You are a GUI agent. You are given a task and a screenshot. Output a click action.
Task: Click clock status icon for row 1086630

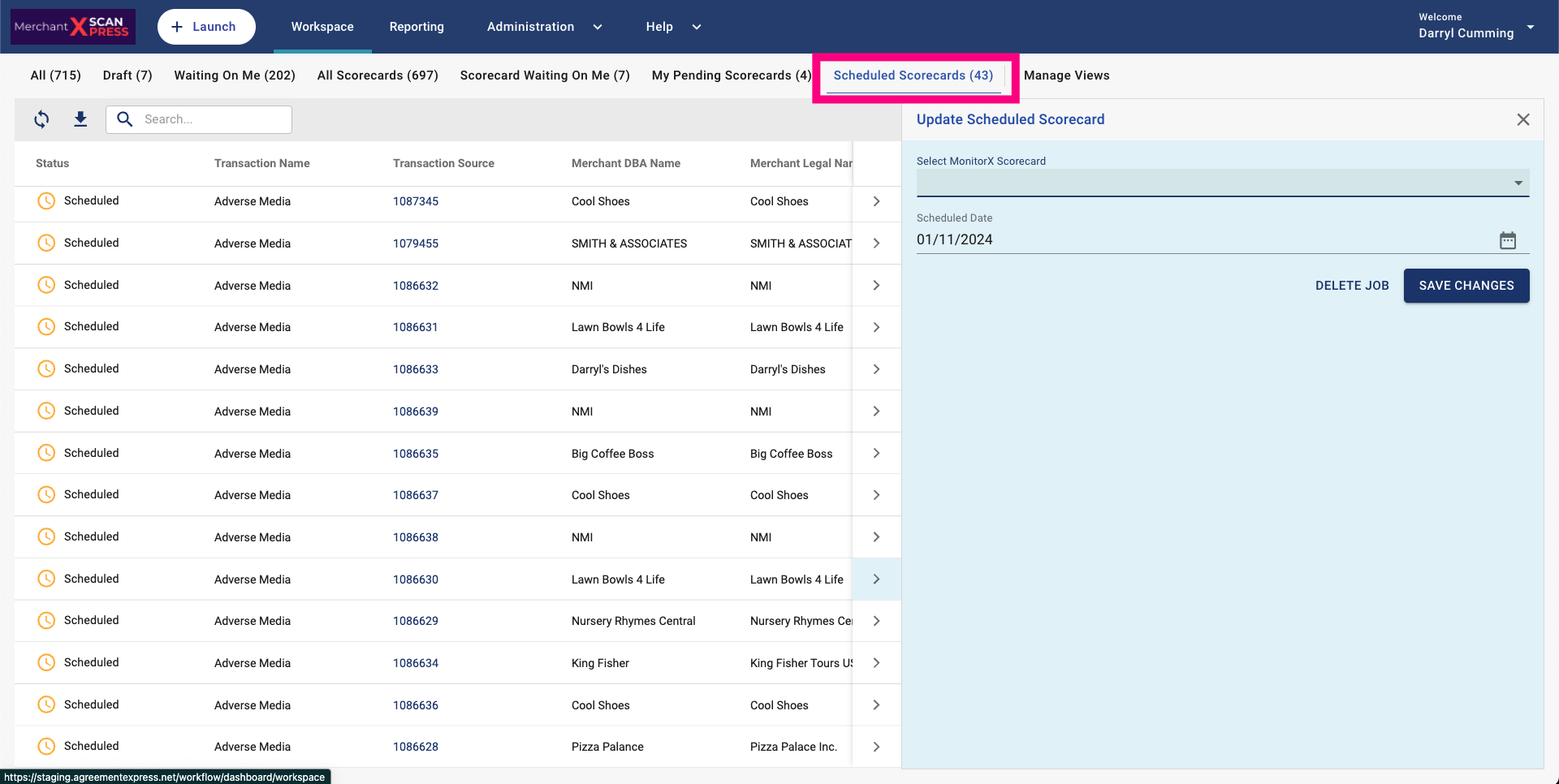(47, 579)
